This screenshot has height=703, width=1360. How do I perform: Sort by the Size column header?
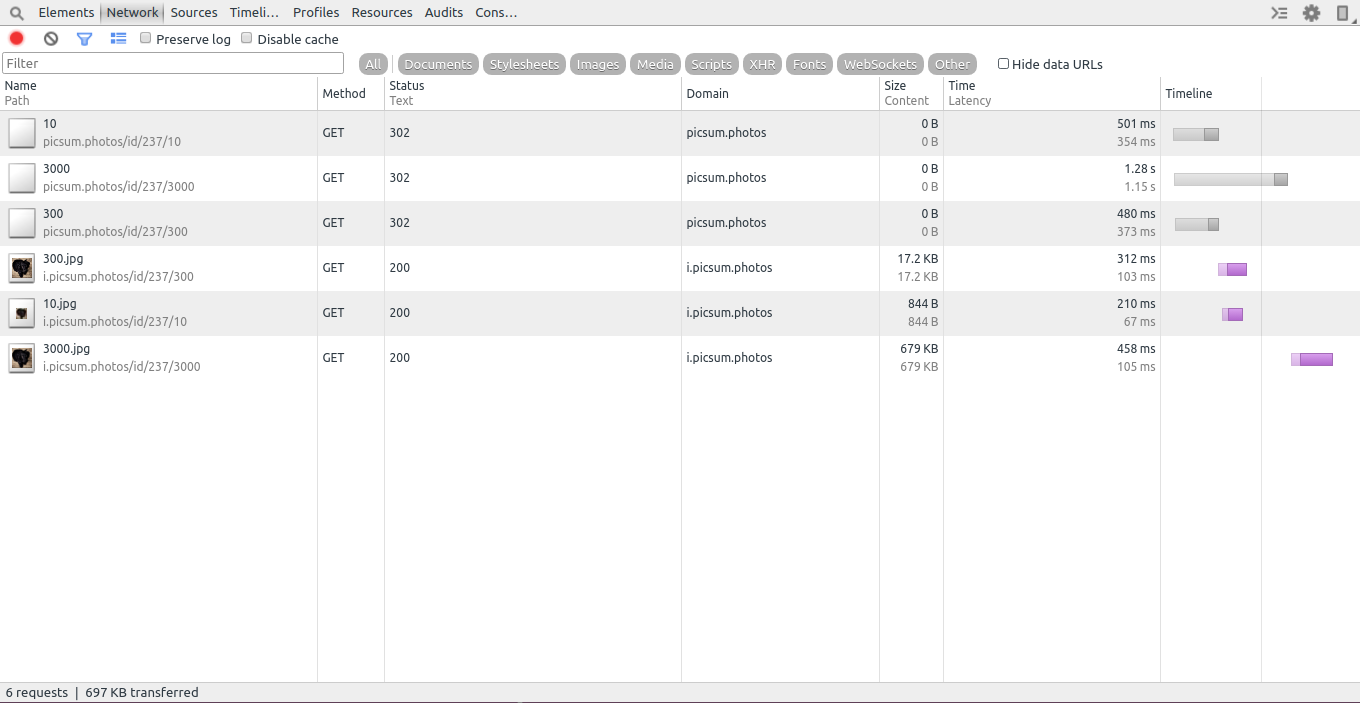[x=911, y=93]
